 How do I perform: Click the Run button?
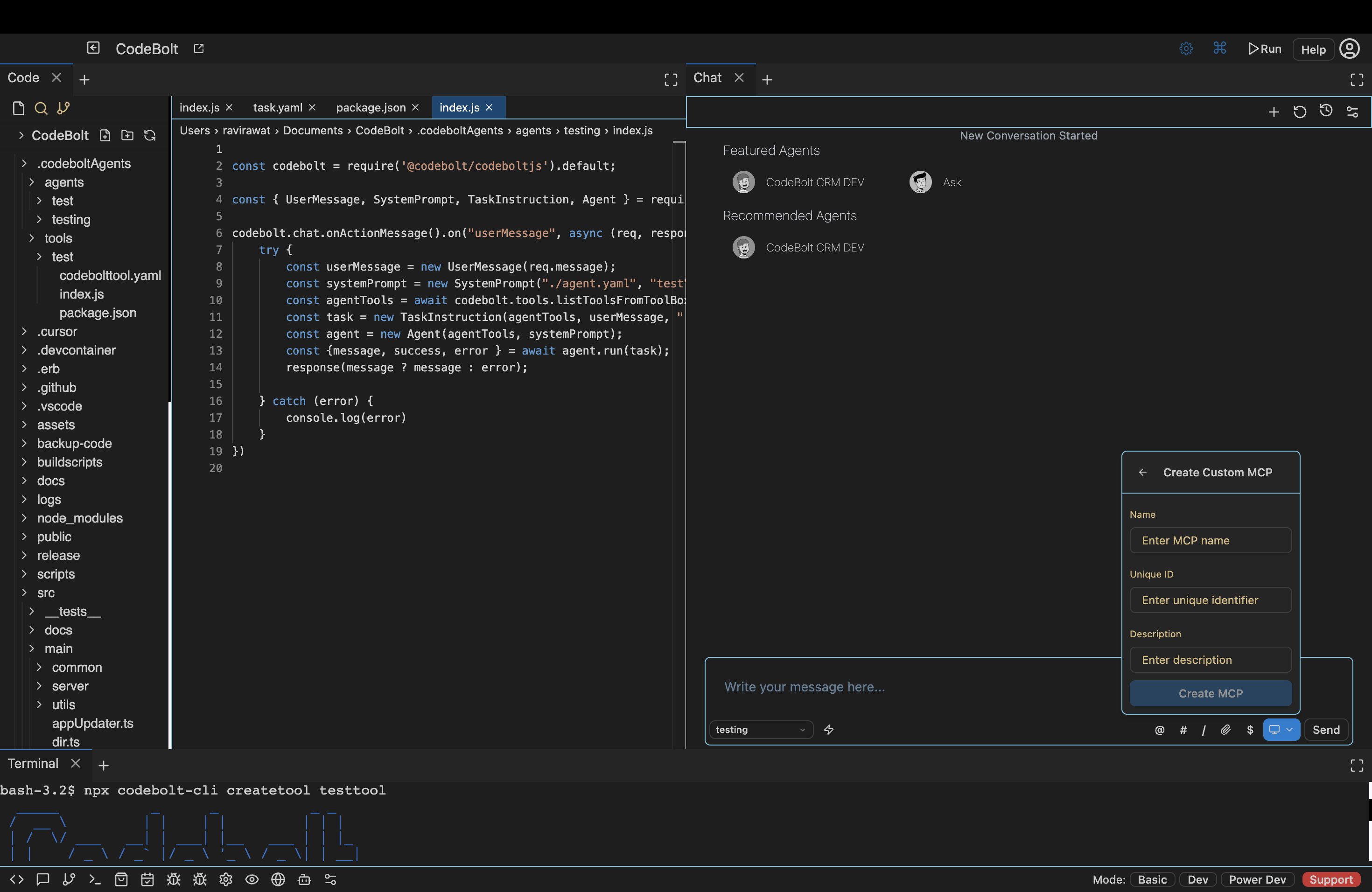[x=1265, y=49]
